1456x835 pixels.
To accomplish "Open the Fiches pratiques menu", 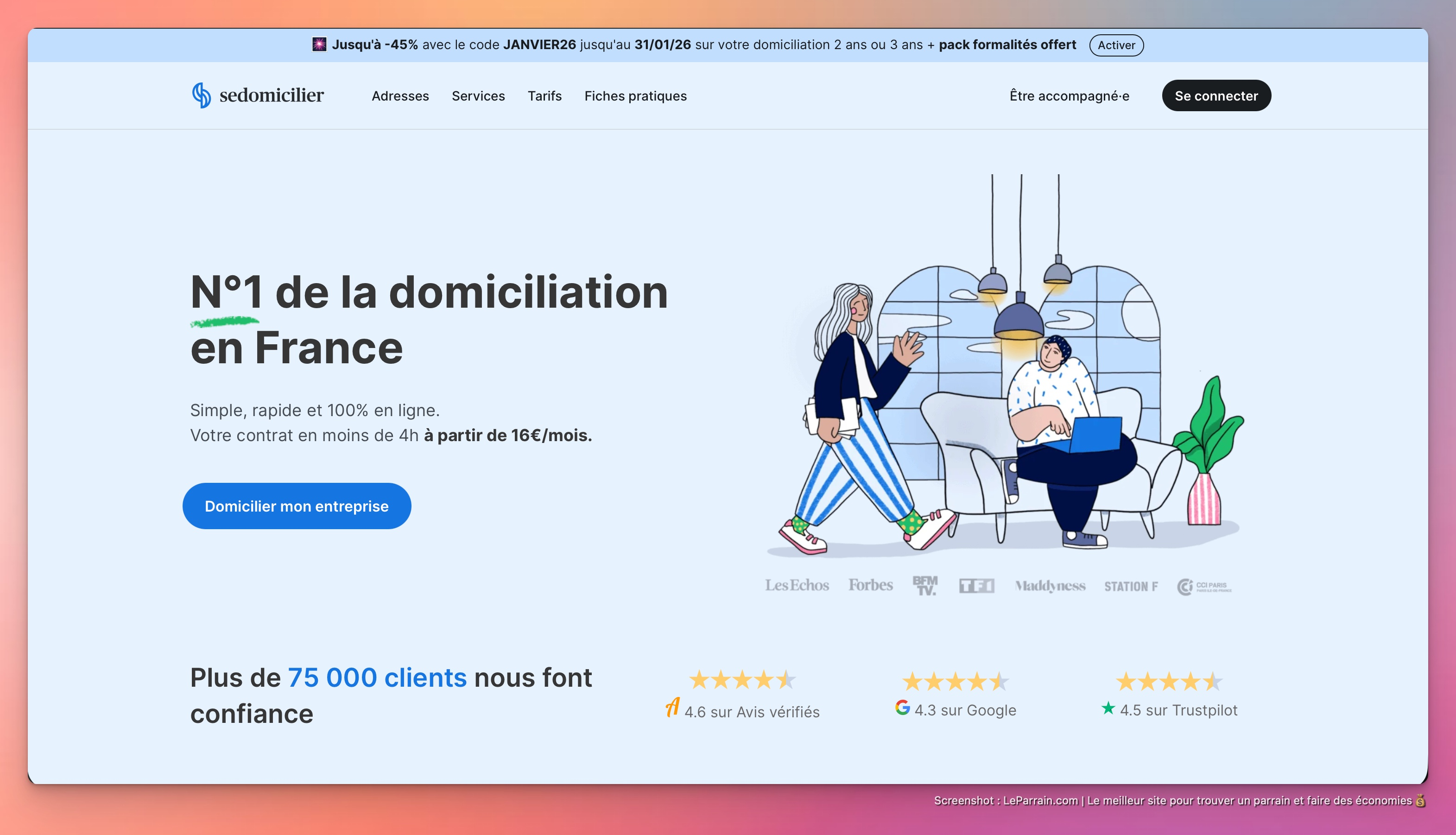I will (635, 96).
